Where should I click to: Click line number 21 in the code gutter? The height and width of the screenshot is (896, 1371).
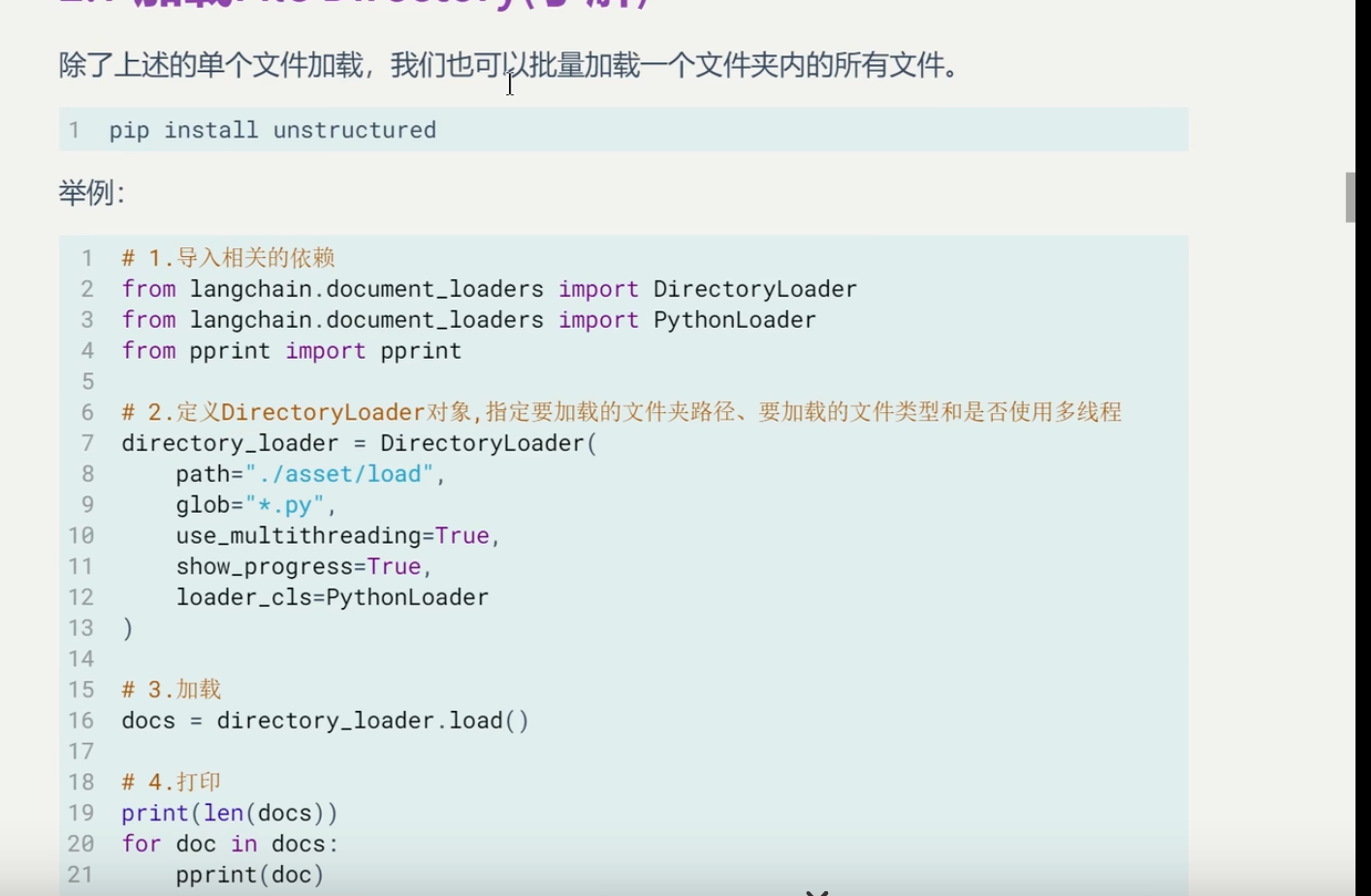pyautogui.click(x=80, y=875)
